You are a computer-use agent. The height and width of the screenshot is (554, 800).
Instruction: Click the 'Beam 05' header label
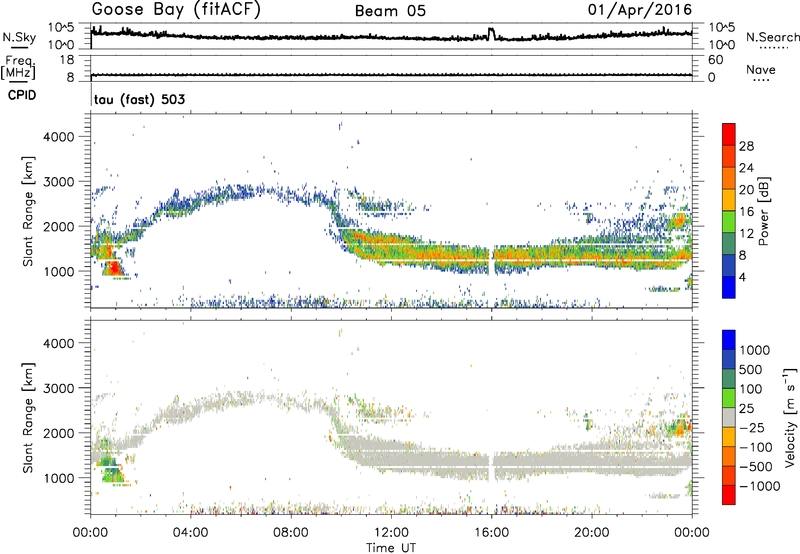pyautogui.click(x=390, y=11)
